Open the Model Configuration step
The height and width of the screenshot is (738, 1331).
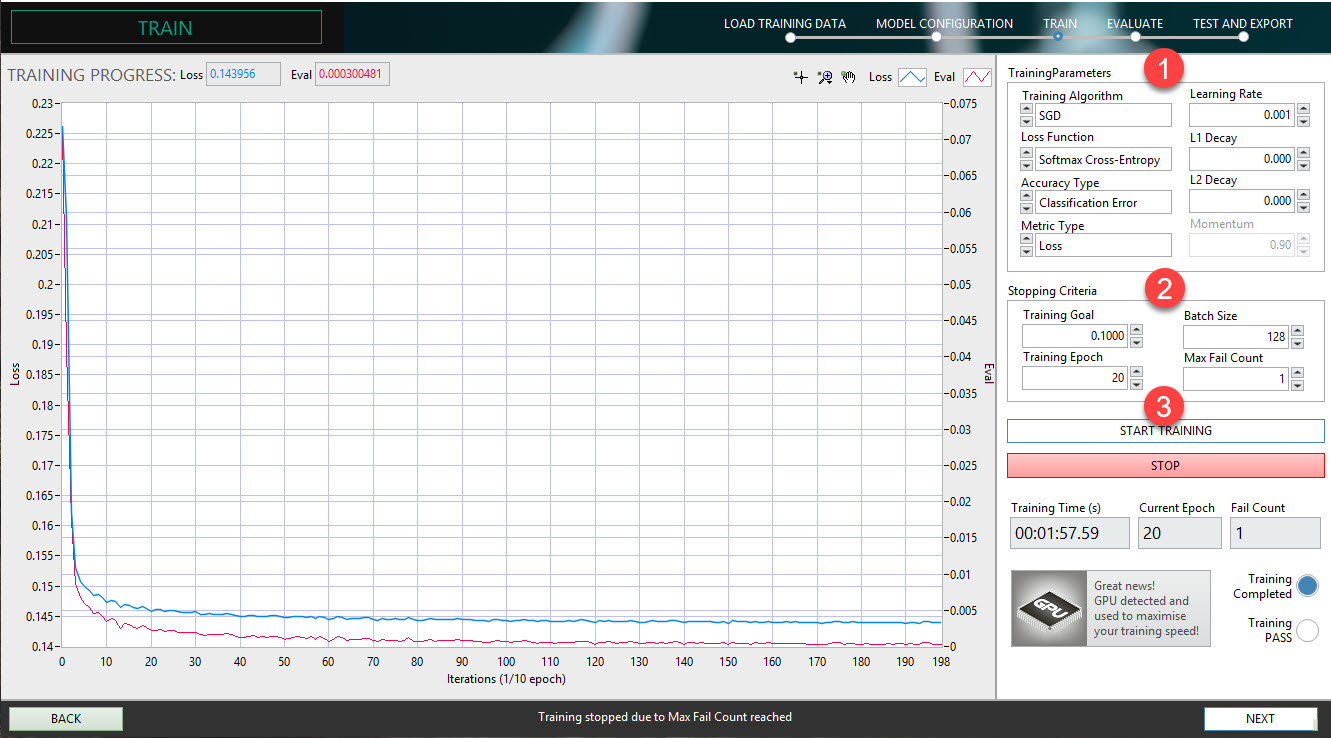tap(936, 37)
